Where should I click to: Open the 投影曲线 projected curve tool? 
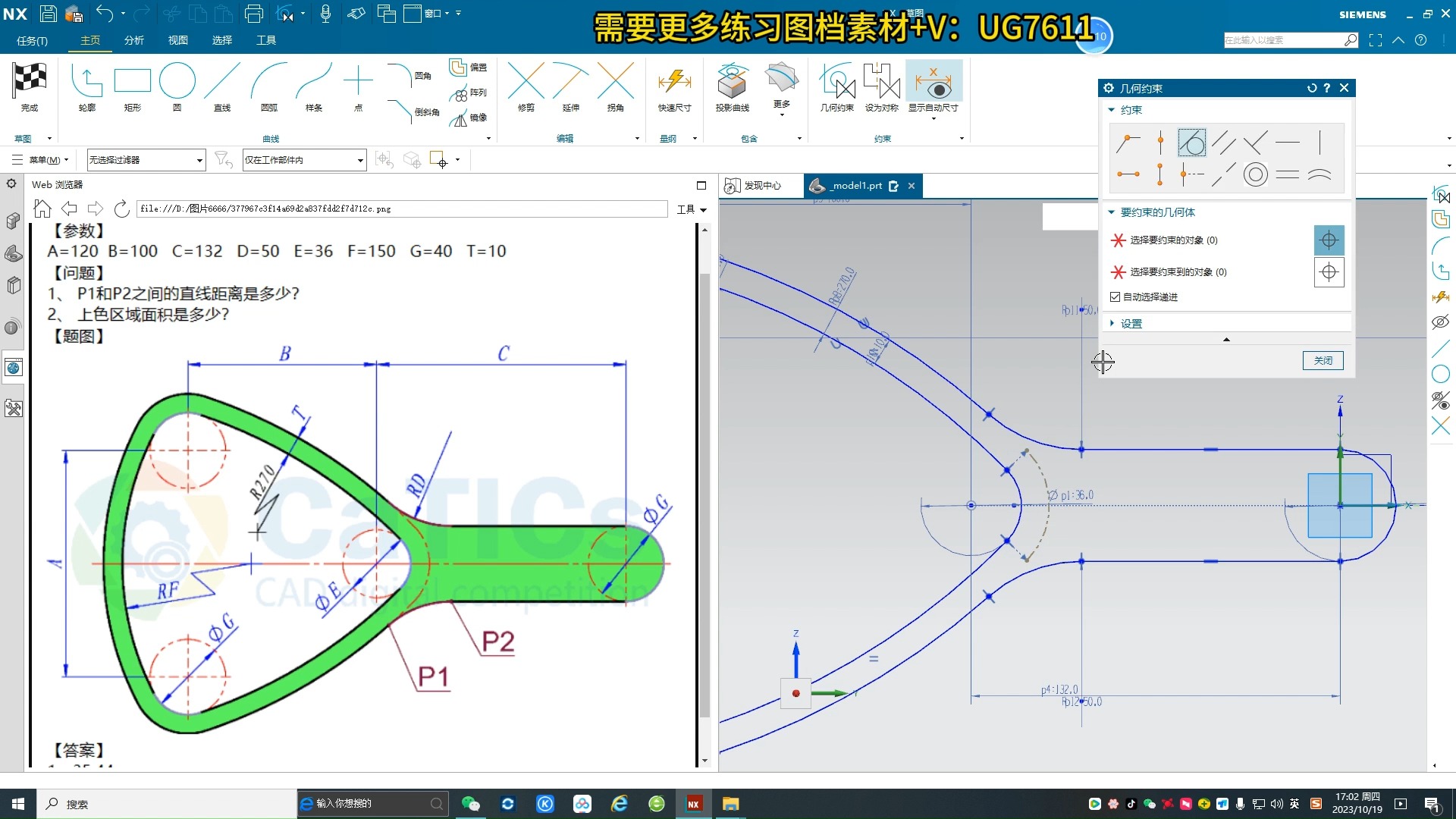pyautogui.click(x=731, y=83)
